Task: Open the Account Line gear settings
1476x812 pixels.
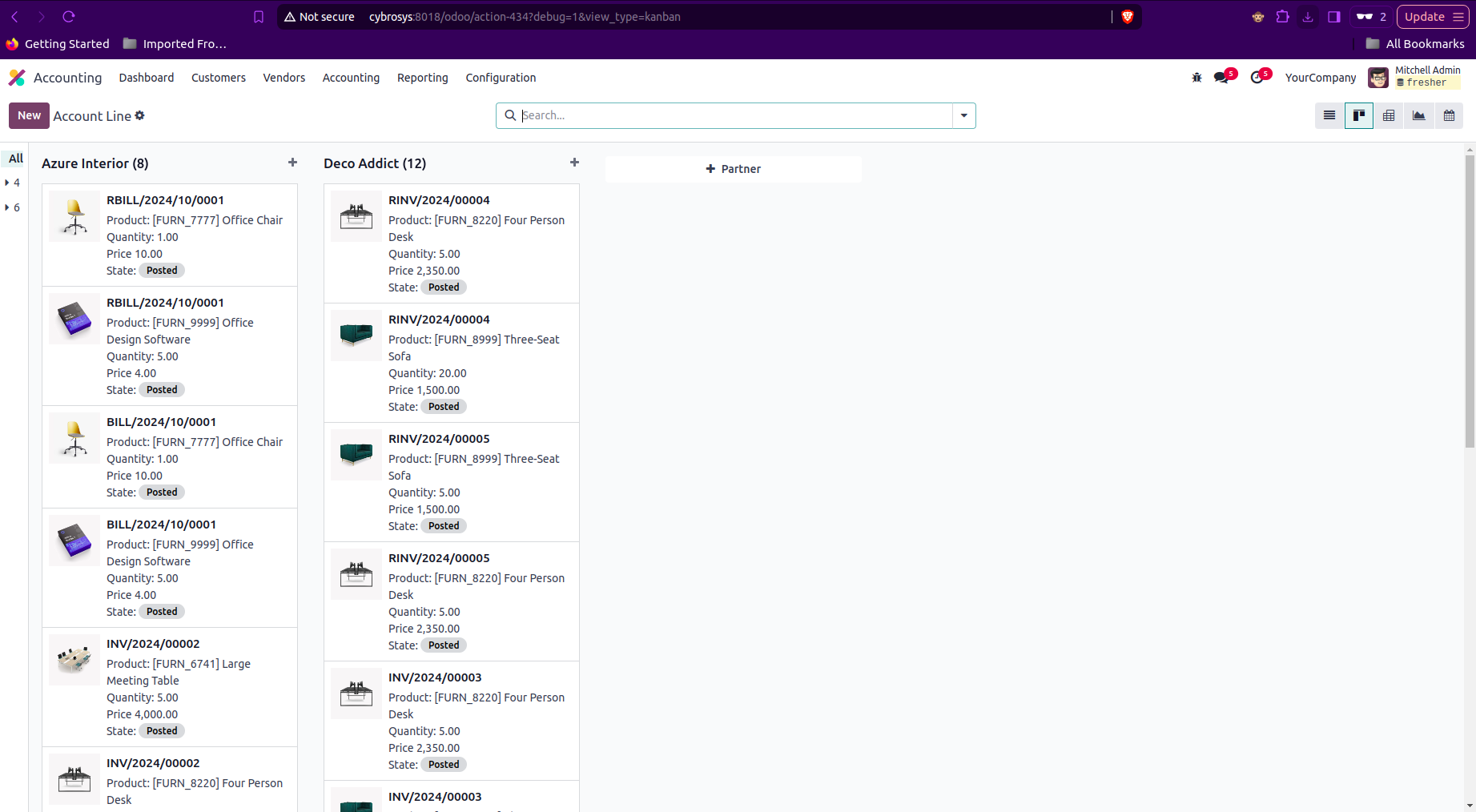Action: point(139,115)
